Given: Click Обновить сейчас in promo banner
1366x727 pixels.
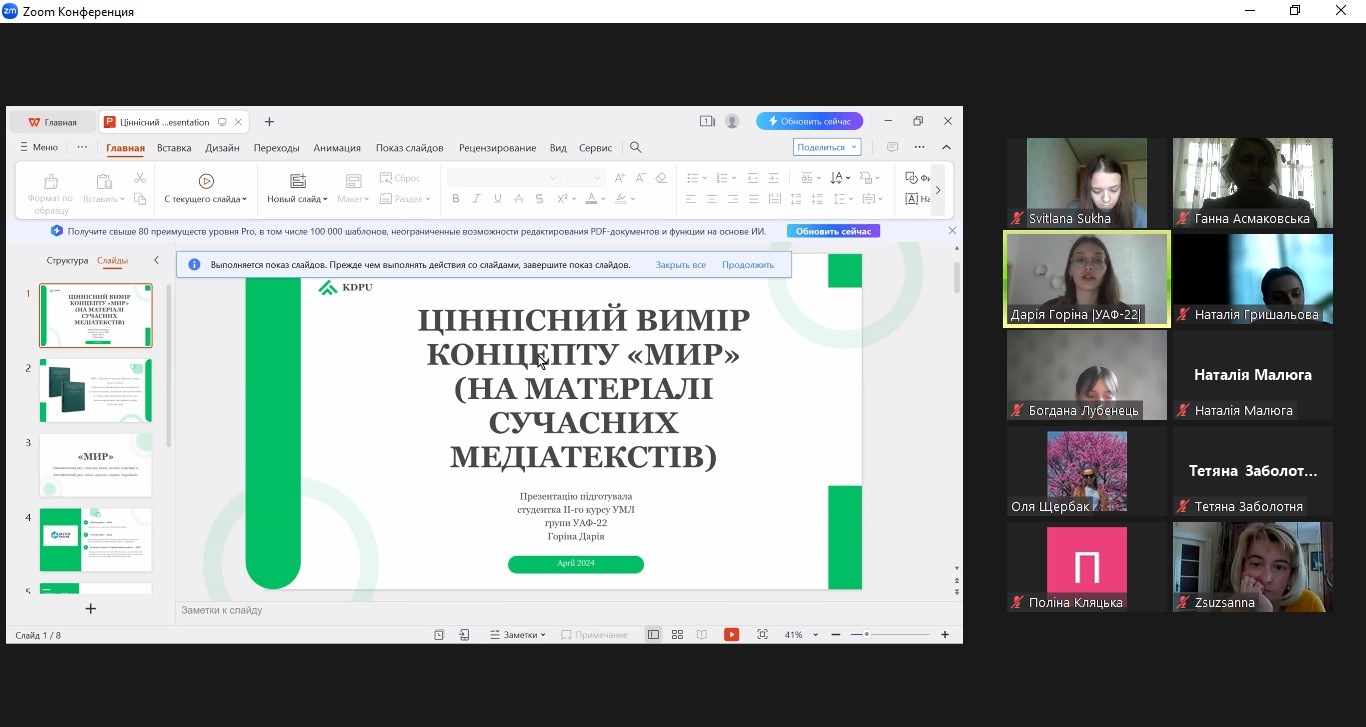Looking at the screenshot, I should (x=833, y=231).
